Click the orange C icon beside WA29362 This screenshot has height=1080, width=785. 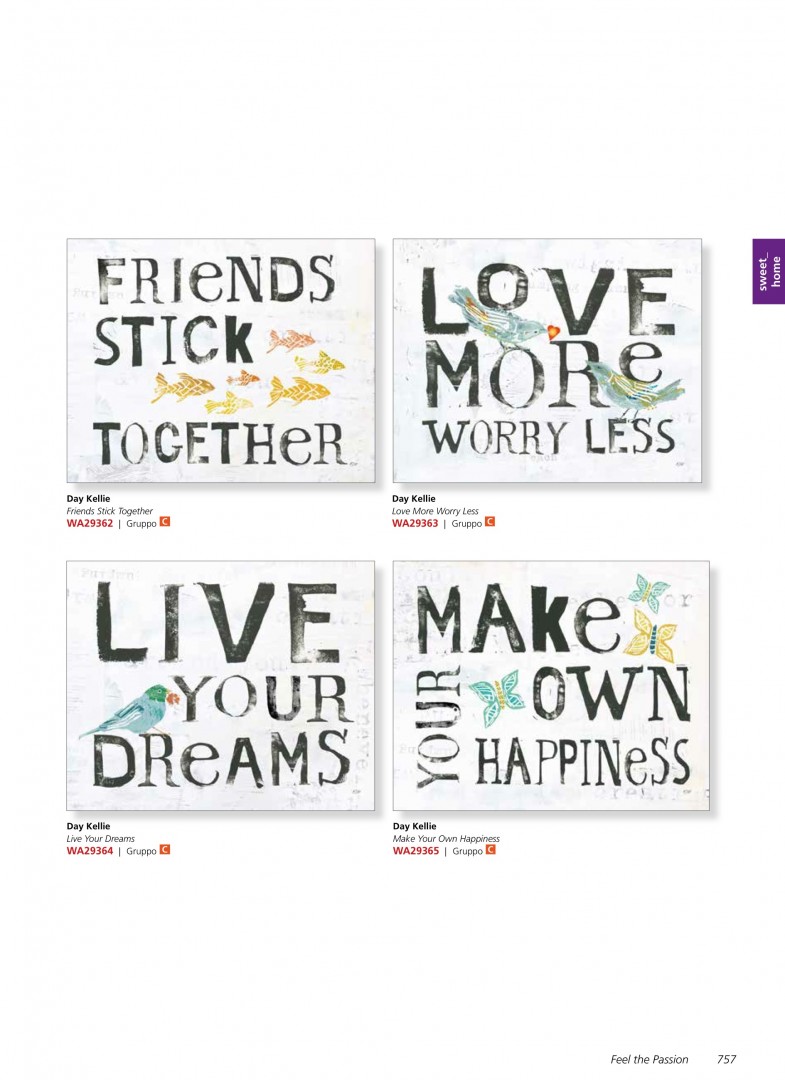point(165,522)
